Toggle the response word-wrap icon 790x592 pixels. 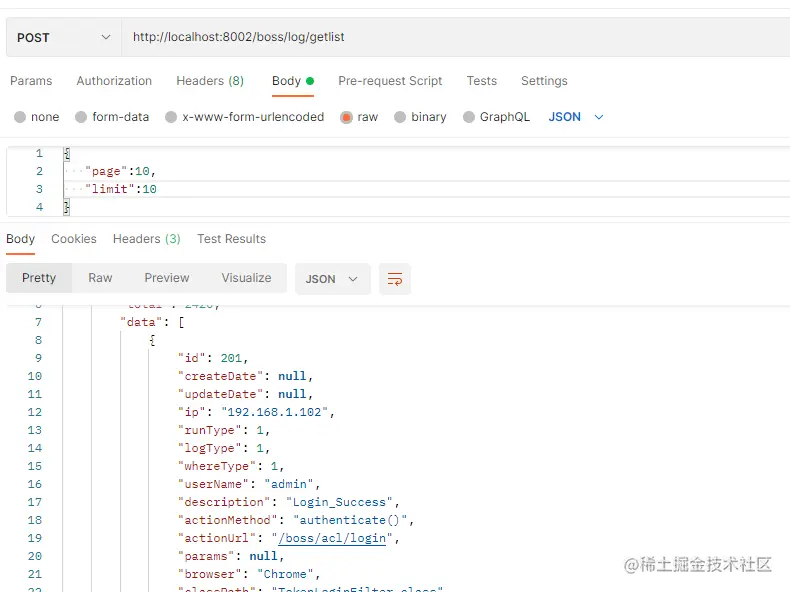(394, 279)
